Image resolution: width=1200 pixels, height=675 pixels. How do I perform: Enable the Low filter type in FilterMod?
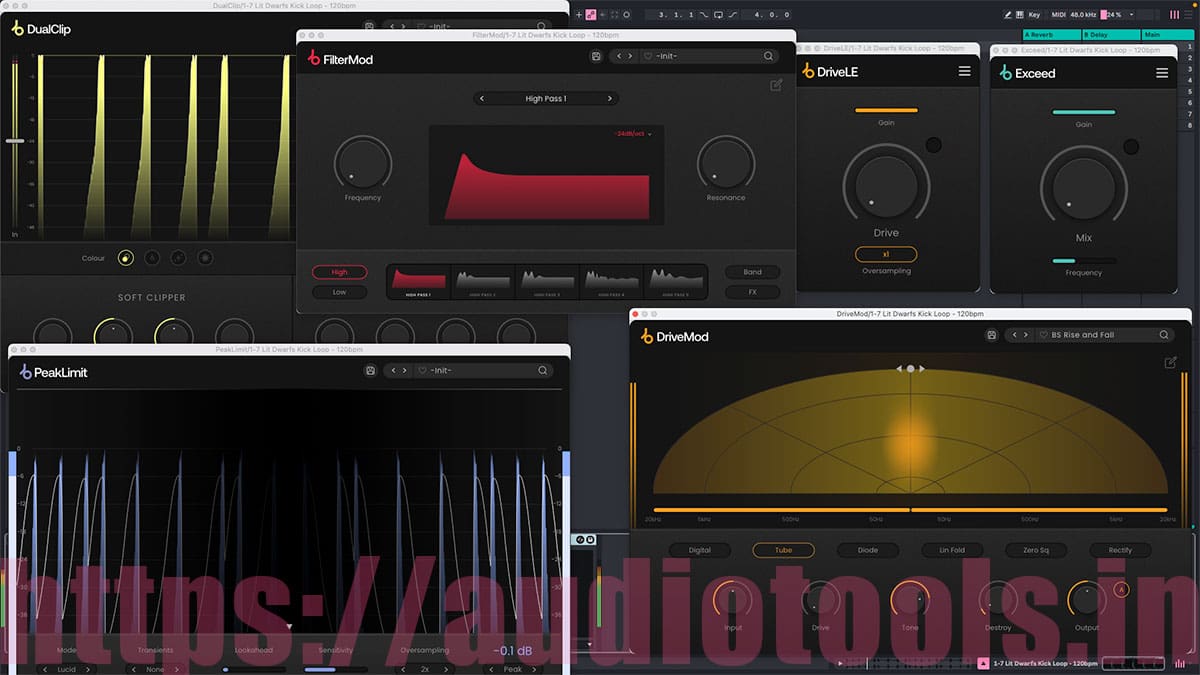[x=340, y=292]
